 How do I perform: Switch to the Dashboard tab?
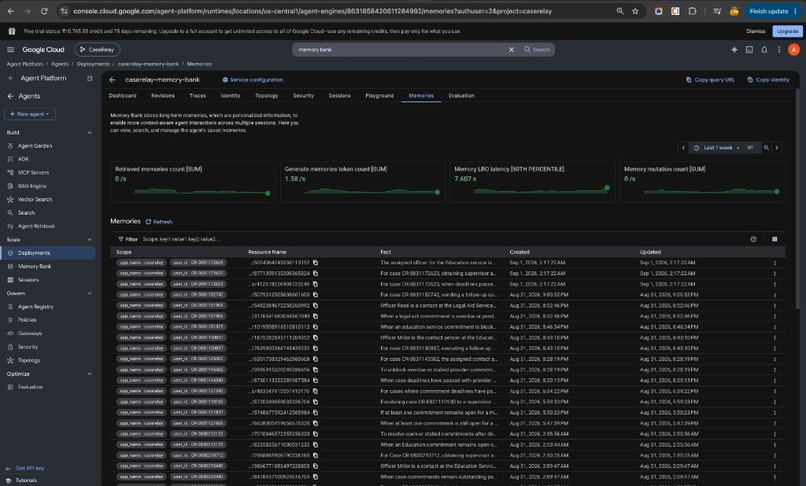click(123, 96)
